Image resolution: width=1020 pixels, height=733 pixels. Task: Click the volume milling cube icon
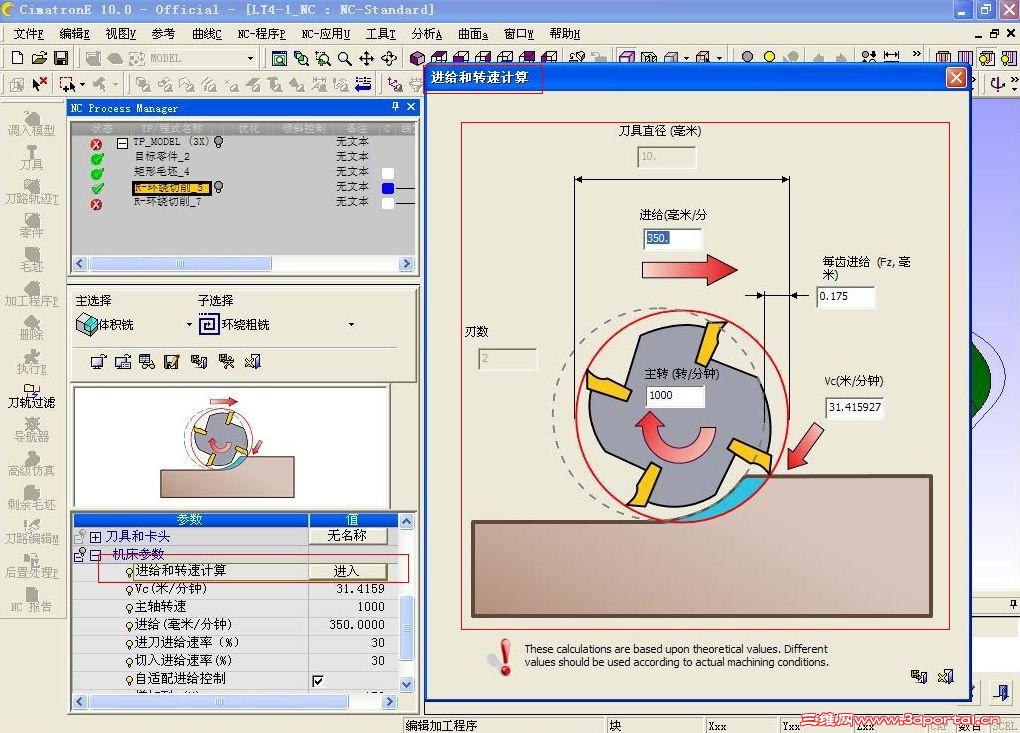tap(86, 324)
